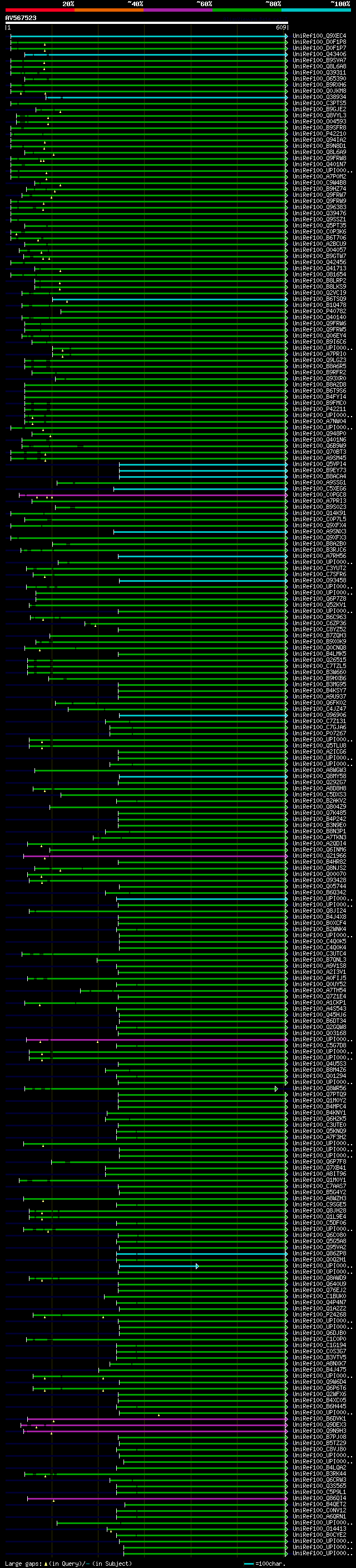356x1568 pixels.
Task: Click the purple ~60% identity legend segment
Action: [x=177, y=10]
